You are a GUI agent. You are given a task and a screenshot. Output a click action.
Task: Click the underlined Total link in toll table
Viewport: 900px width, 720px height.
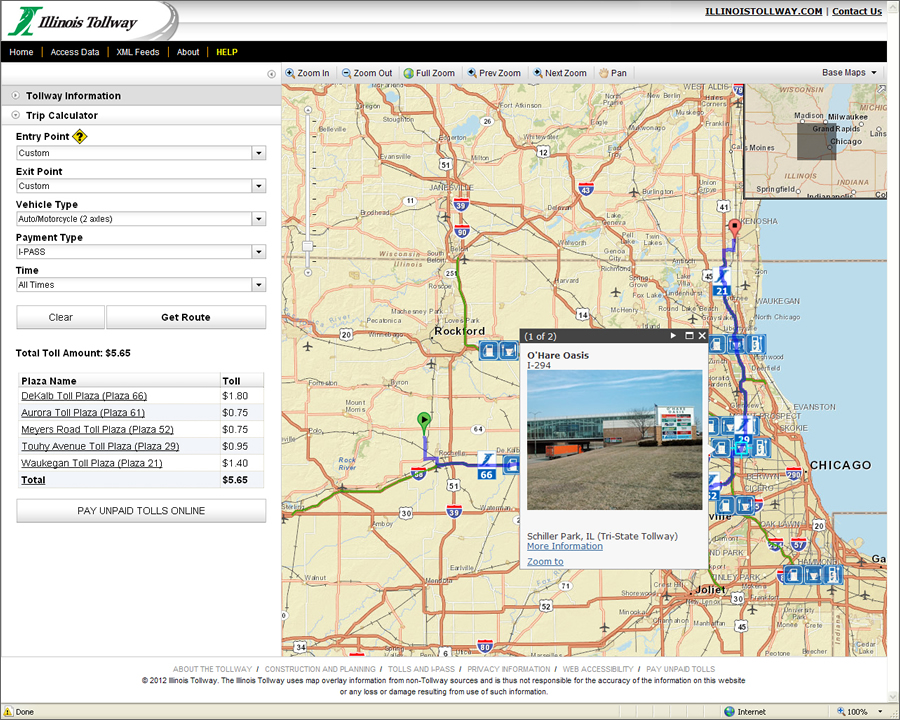[x=33, y=480]
